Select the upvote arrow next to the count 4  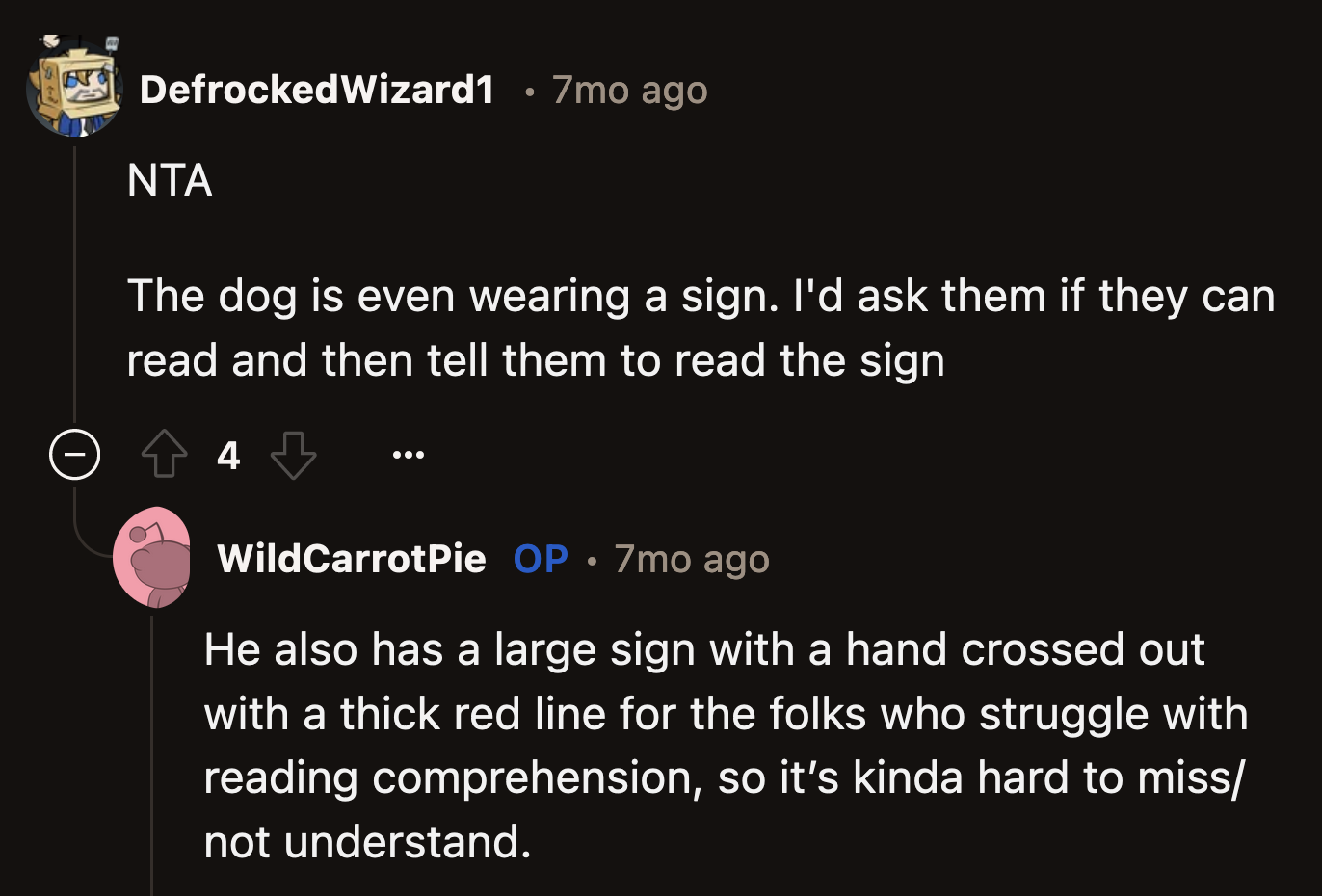(x=165, y=454)
